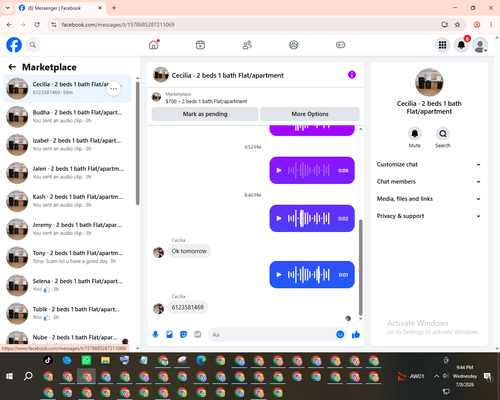The height and width of the screenshot is (400, 500).
Task: Open the Reels video icon
Action: point(200,45)
